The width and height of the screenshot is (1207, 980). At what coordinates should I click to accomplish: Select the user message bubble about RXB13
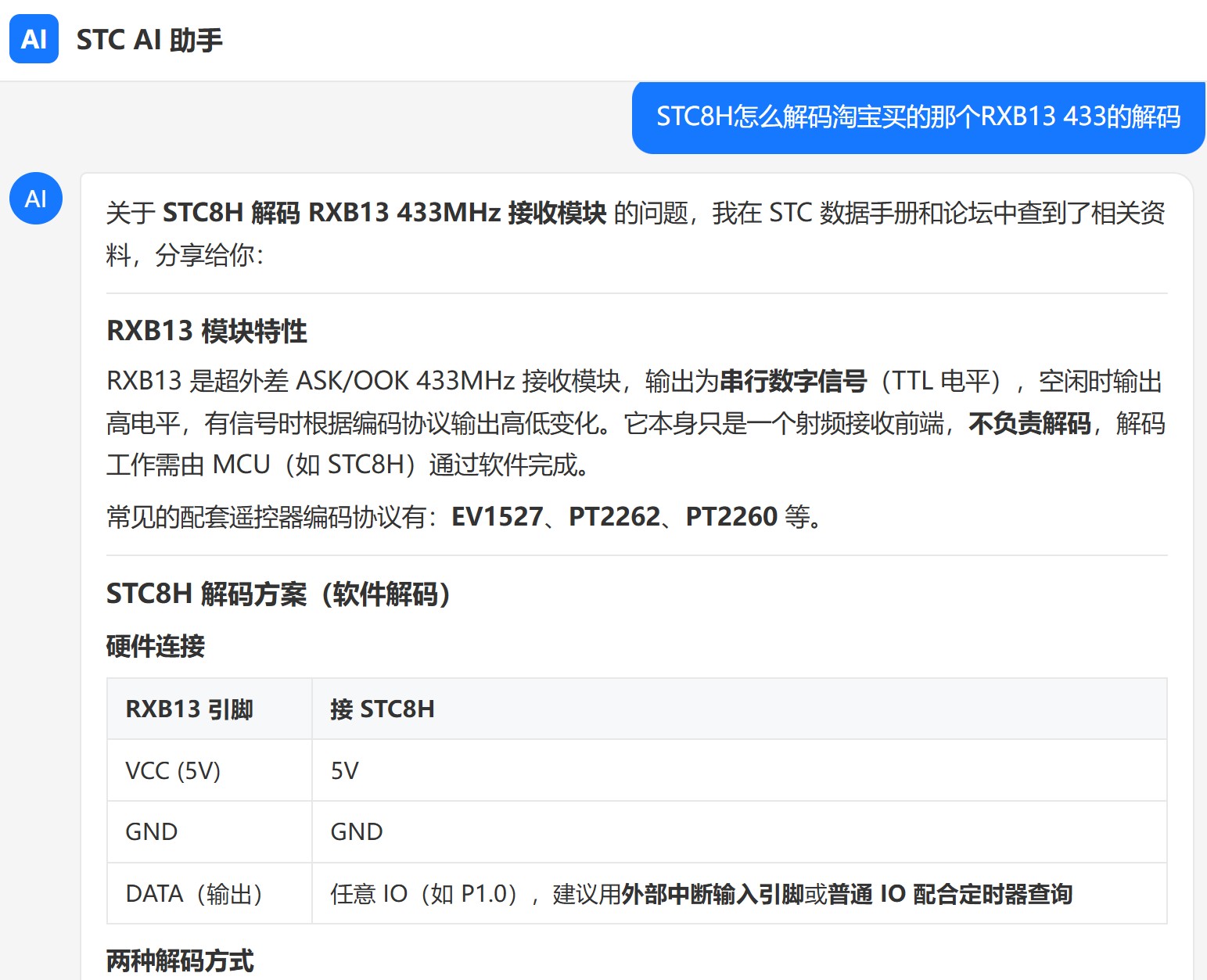[918, 117]
